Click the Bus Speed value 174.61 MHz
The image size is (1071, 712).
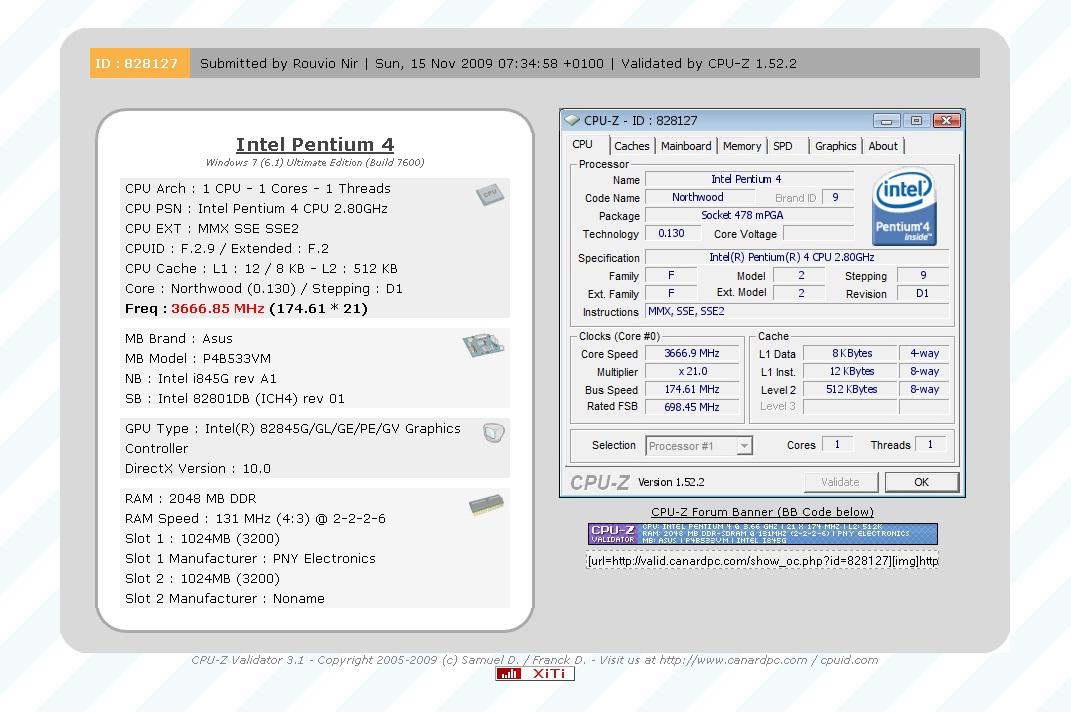coord(691,389)
